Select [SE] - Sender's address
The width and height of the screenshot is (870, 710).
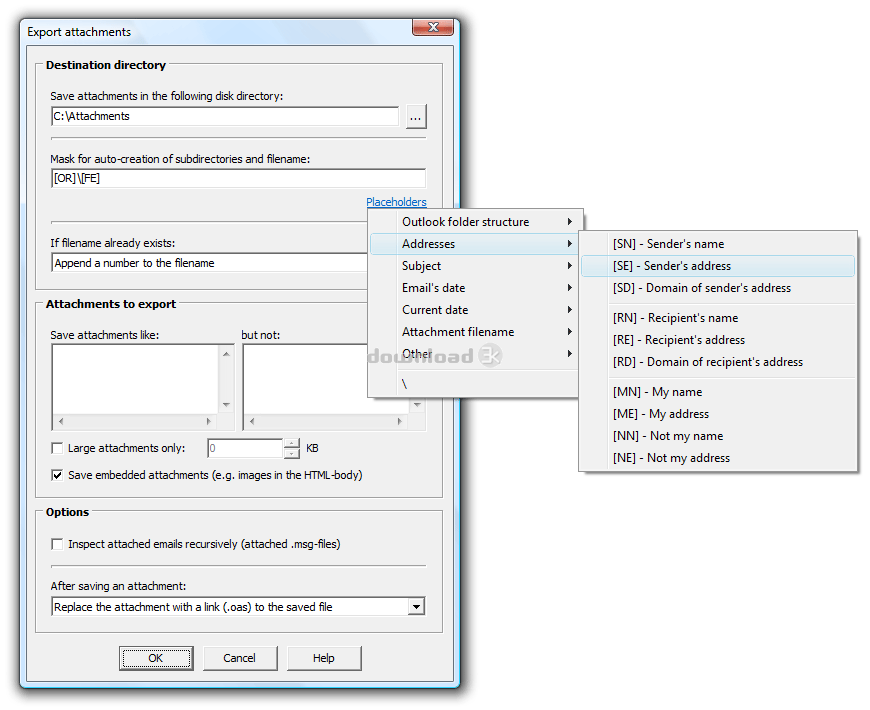click(718, 266)
